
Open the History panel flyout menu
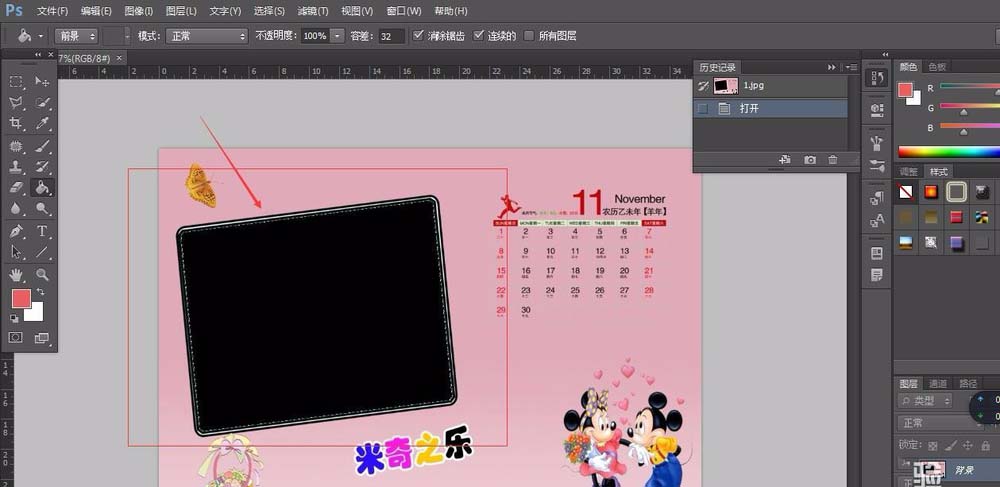[851, 67]
